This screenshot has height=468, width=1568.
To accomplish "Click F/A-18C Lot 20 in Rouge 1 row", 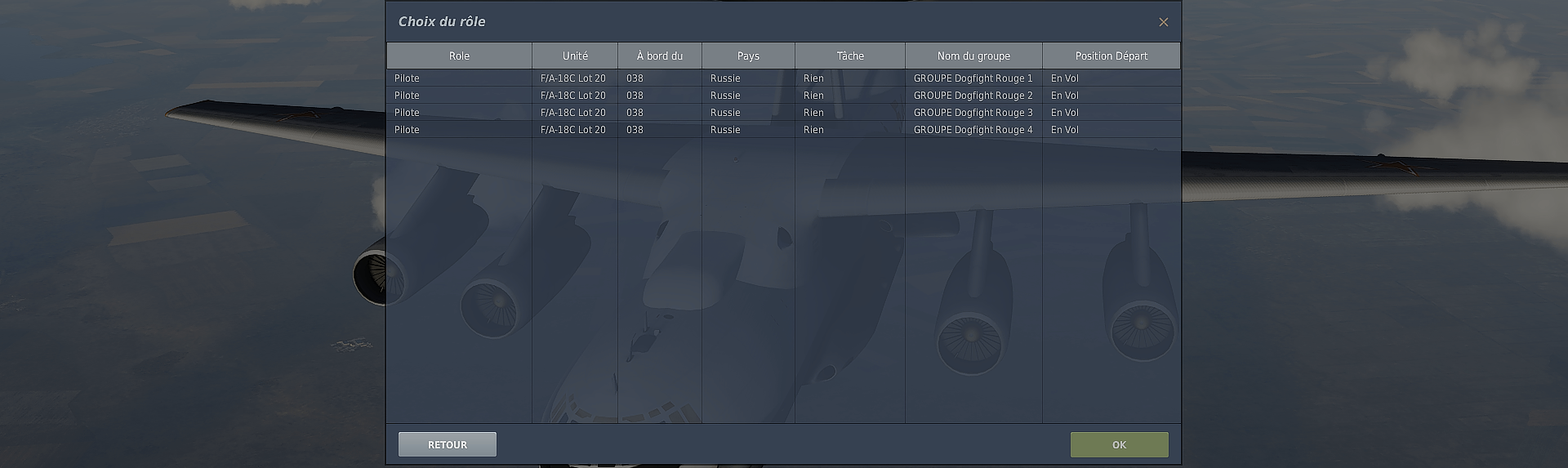I will (573, 78).
